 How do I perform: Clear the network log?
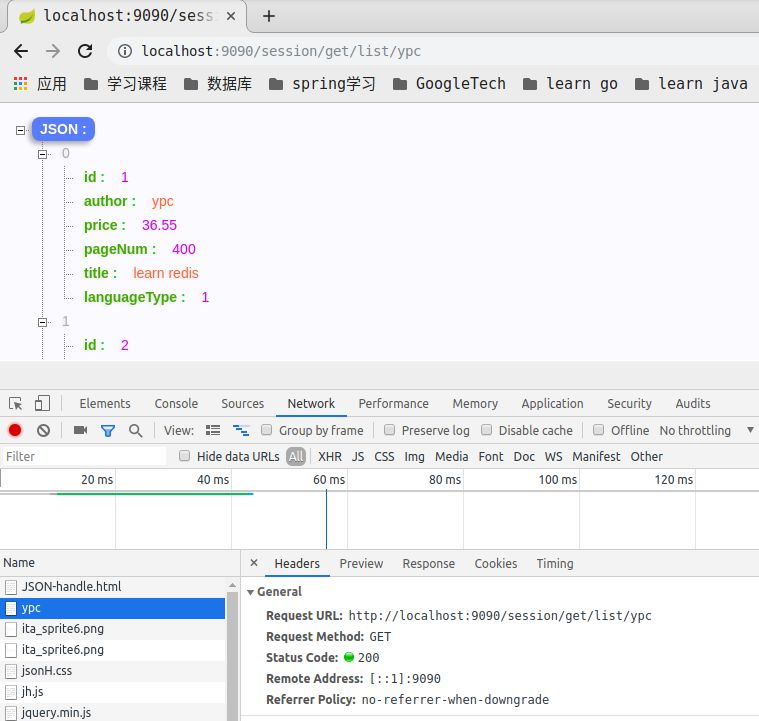point(43,430)
